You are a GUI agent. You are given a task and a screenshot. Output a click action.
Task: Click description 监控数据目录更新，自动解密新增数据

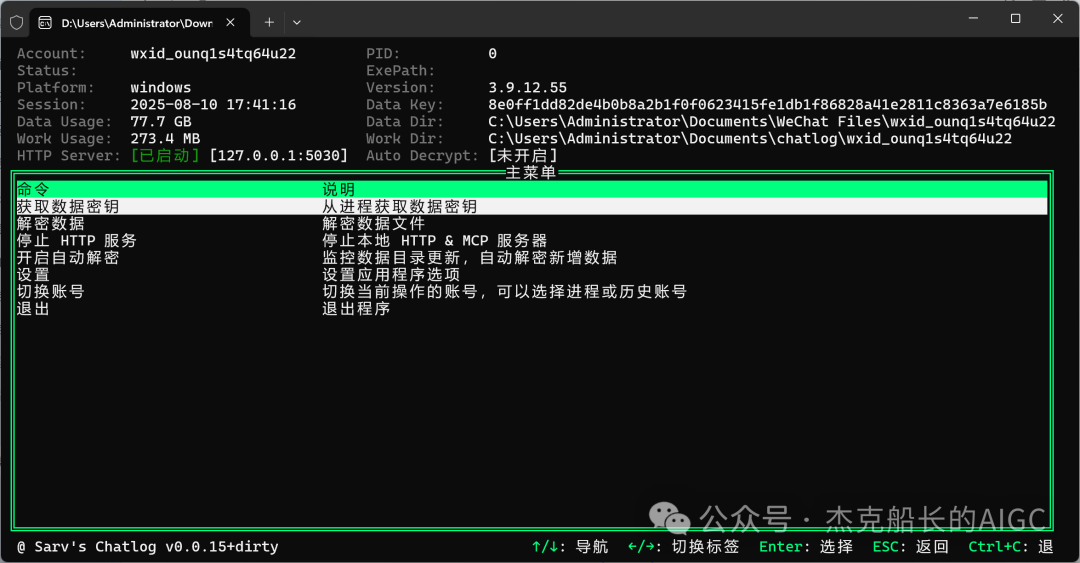(x=470, y=258)
